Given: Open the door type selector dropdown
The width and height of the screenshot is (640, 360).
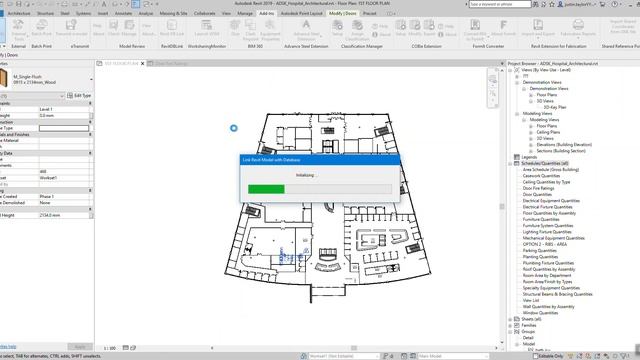Looking at the screenshot, I should (x=91, y=79).
